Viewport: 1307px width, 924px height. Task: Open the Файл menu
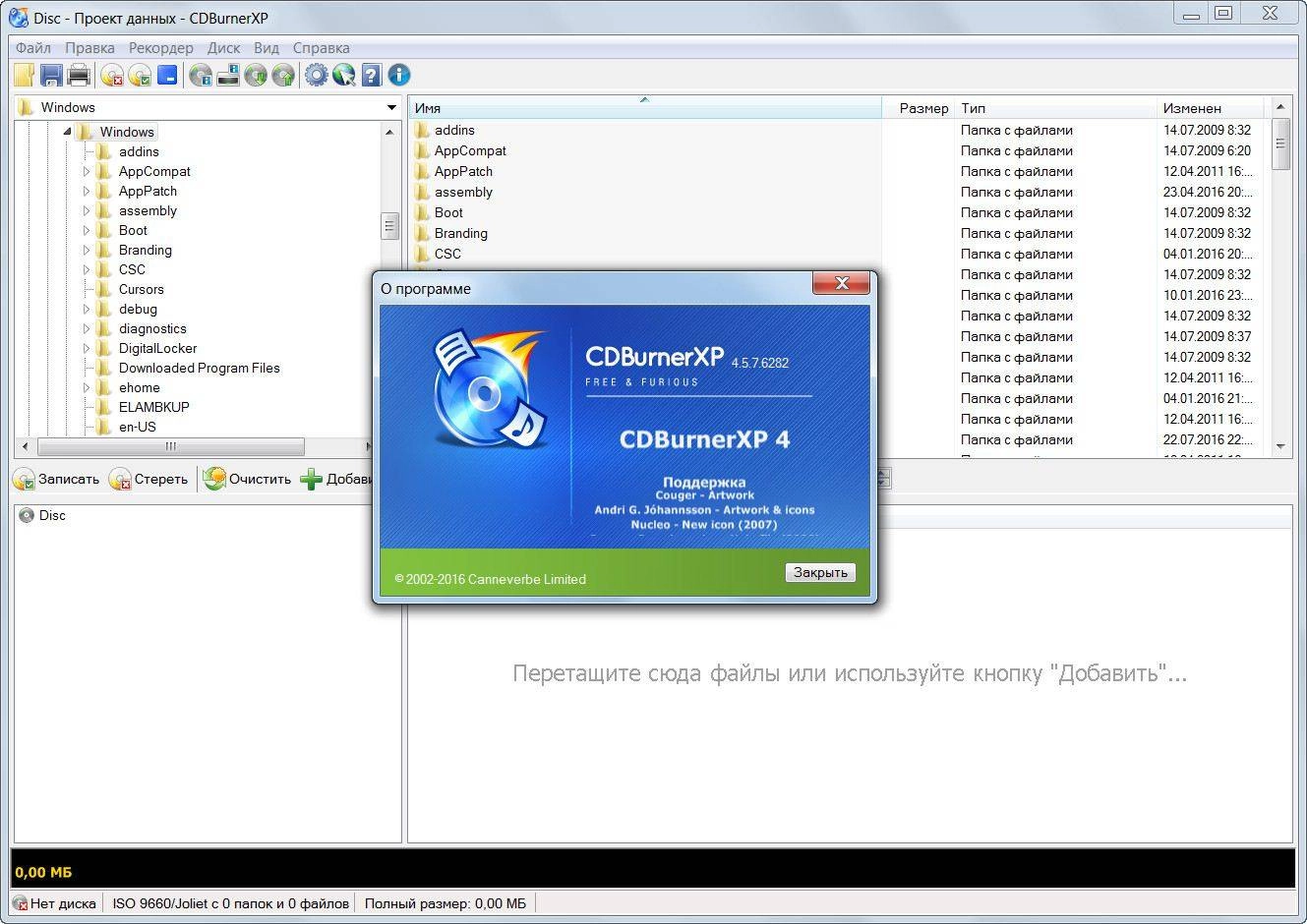point(33,47)
